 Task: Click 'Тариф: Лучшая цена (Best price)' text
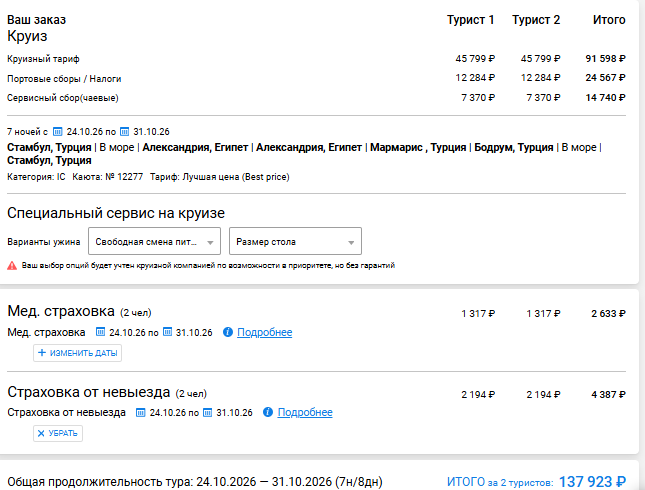pyautogui.click(x=220, y=177)
